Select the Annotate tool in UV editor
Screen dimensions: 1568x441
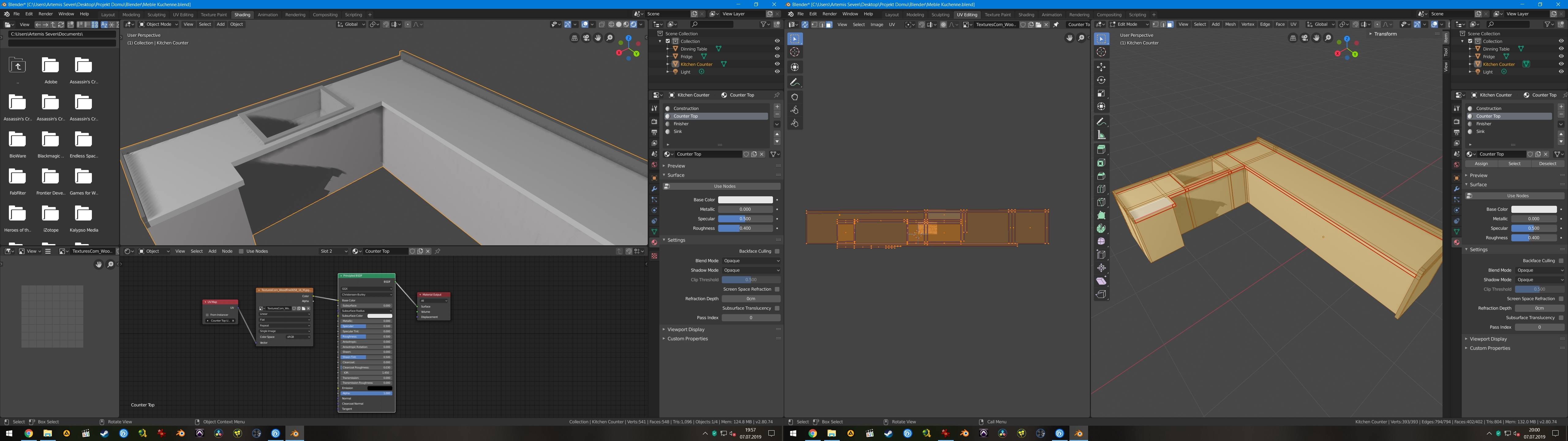[x=794, y=82]
